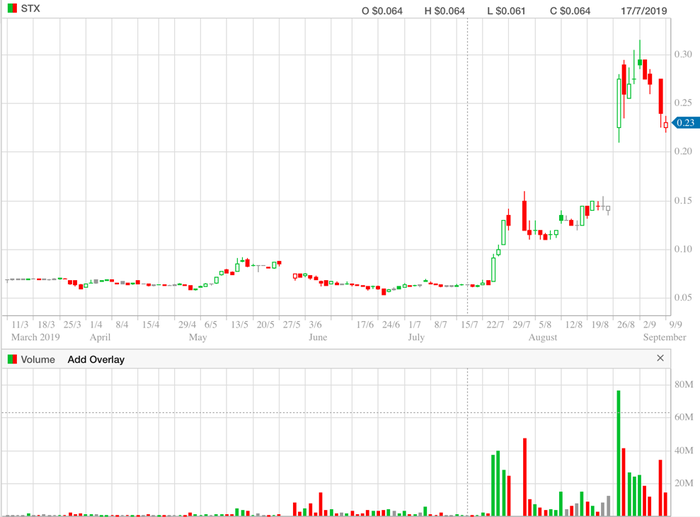Click the 0.15 price axis label
This screenshot has width=700, height=517.
tap(683, 200)
